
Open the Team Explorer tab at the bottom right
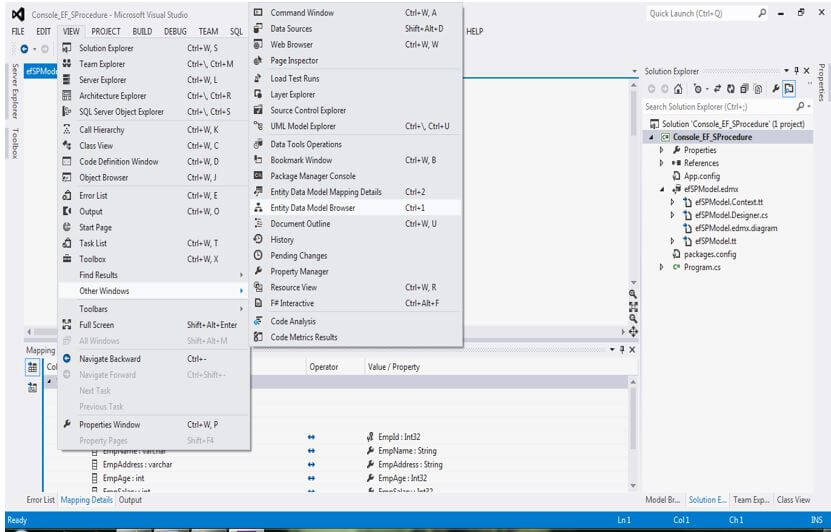[x=751, y=500]
